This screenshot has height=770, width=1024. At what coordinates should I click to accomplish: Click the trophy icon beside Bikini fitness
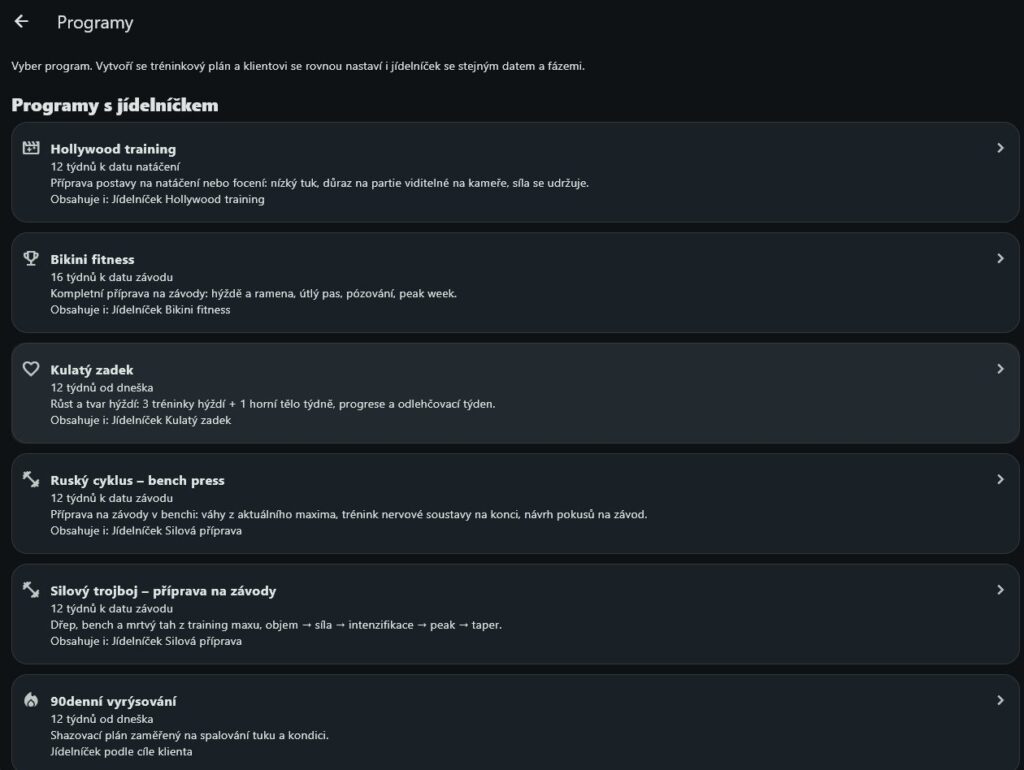(31, 258)
